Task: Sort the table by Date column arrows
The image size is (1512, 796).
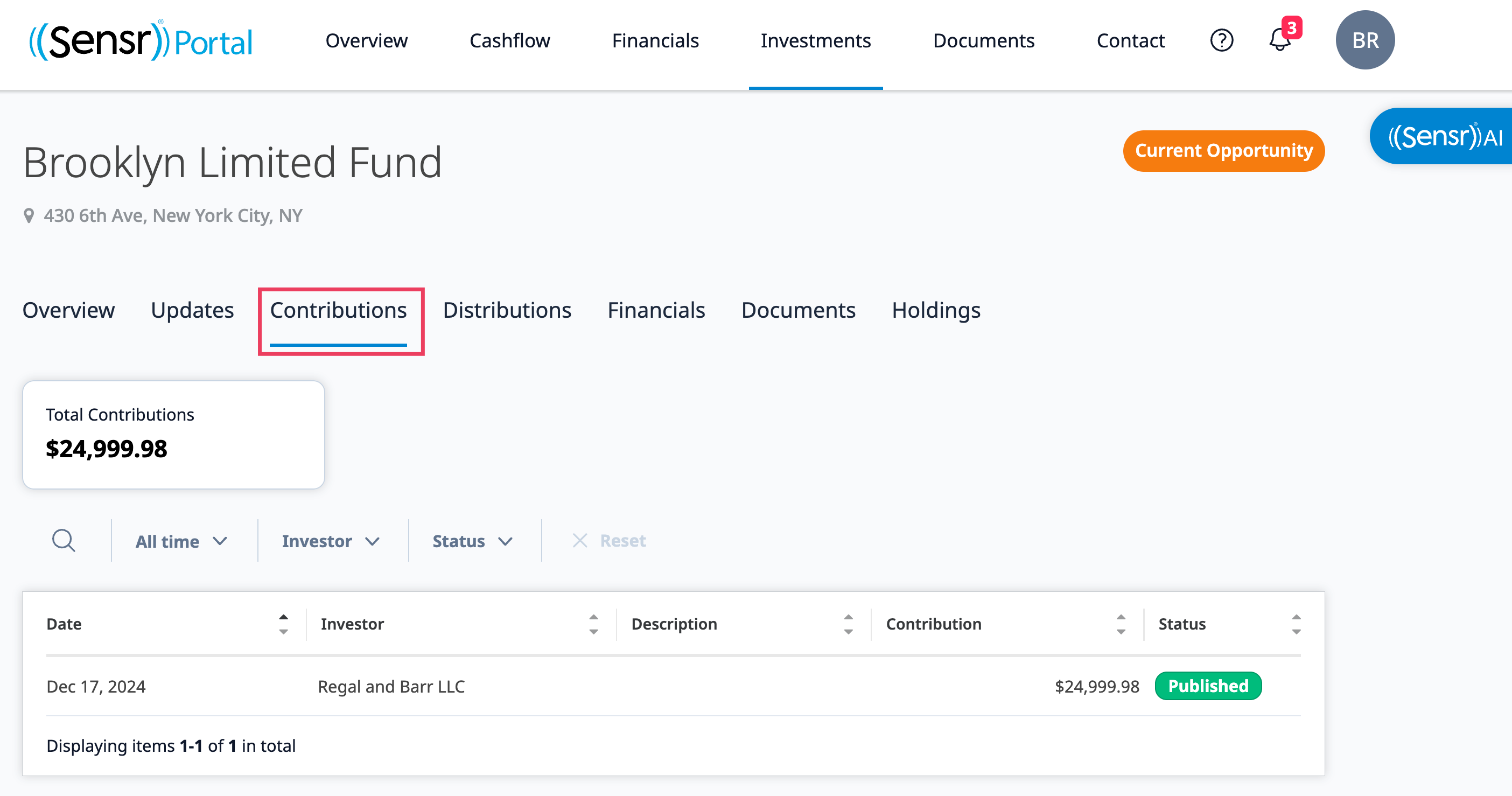Action: [283, 624]
